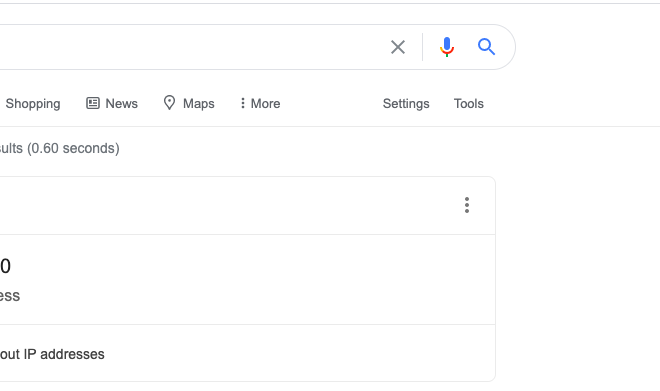660x391 pixels.
Task: Select the large IP number ending in 0
Action: pos(5,266)
